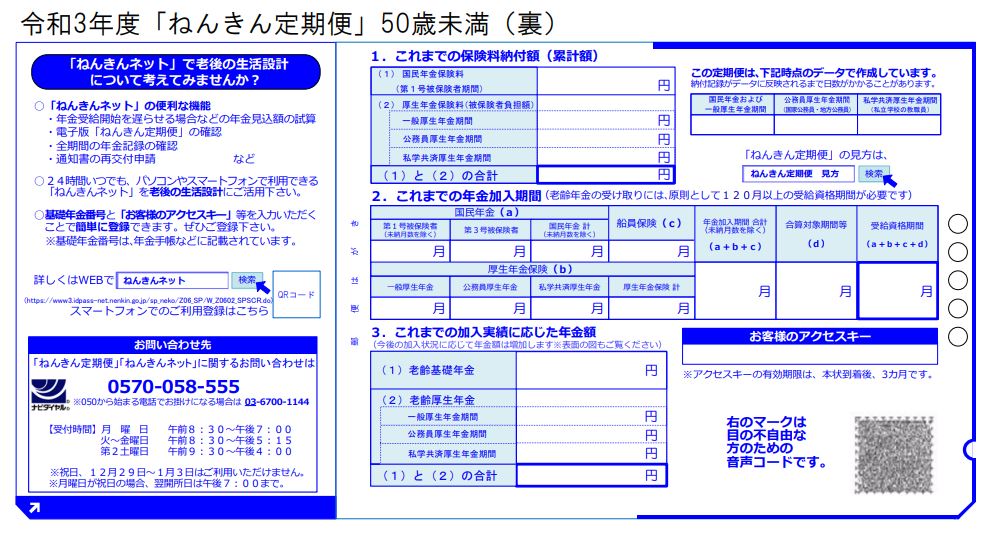Click the text 「ねんきんネット」の便利な機能

pyautogui.click(x=129, y=105)
